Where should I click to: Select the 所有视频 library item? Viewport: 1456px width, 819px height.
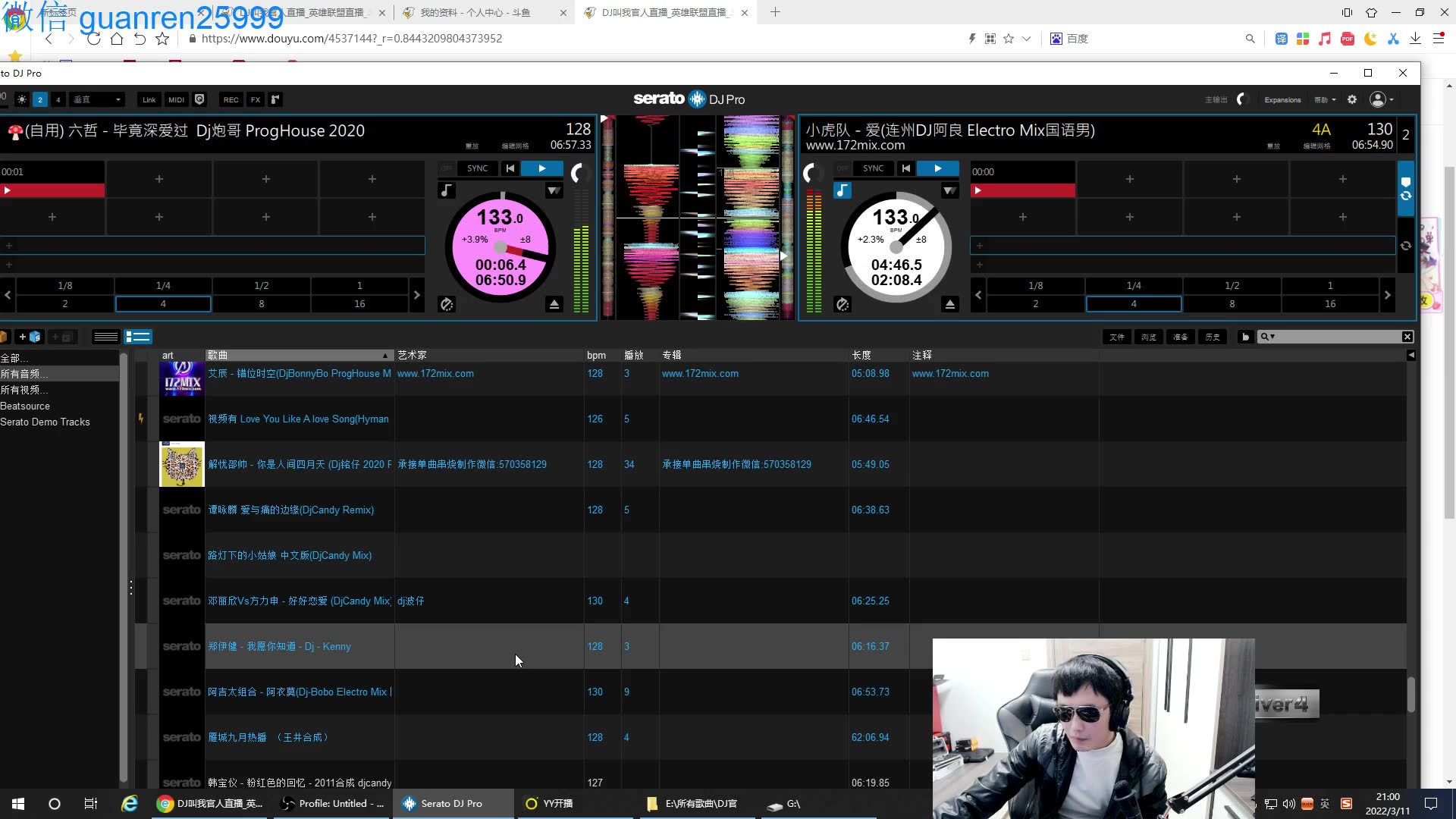pyautogui.click(x=24, y=390)
